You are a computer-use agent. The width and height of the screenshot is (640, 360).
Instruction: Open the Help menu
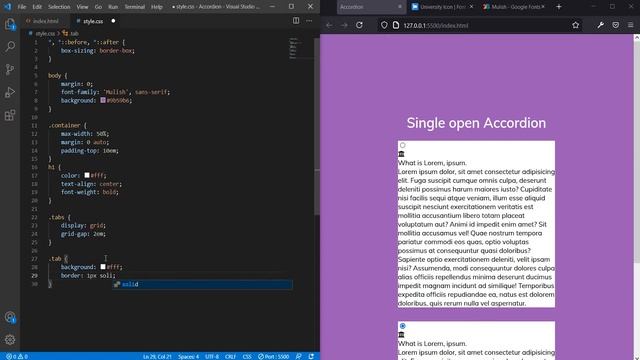[x=157, y=7]
